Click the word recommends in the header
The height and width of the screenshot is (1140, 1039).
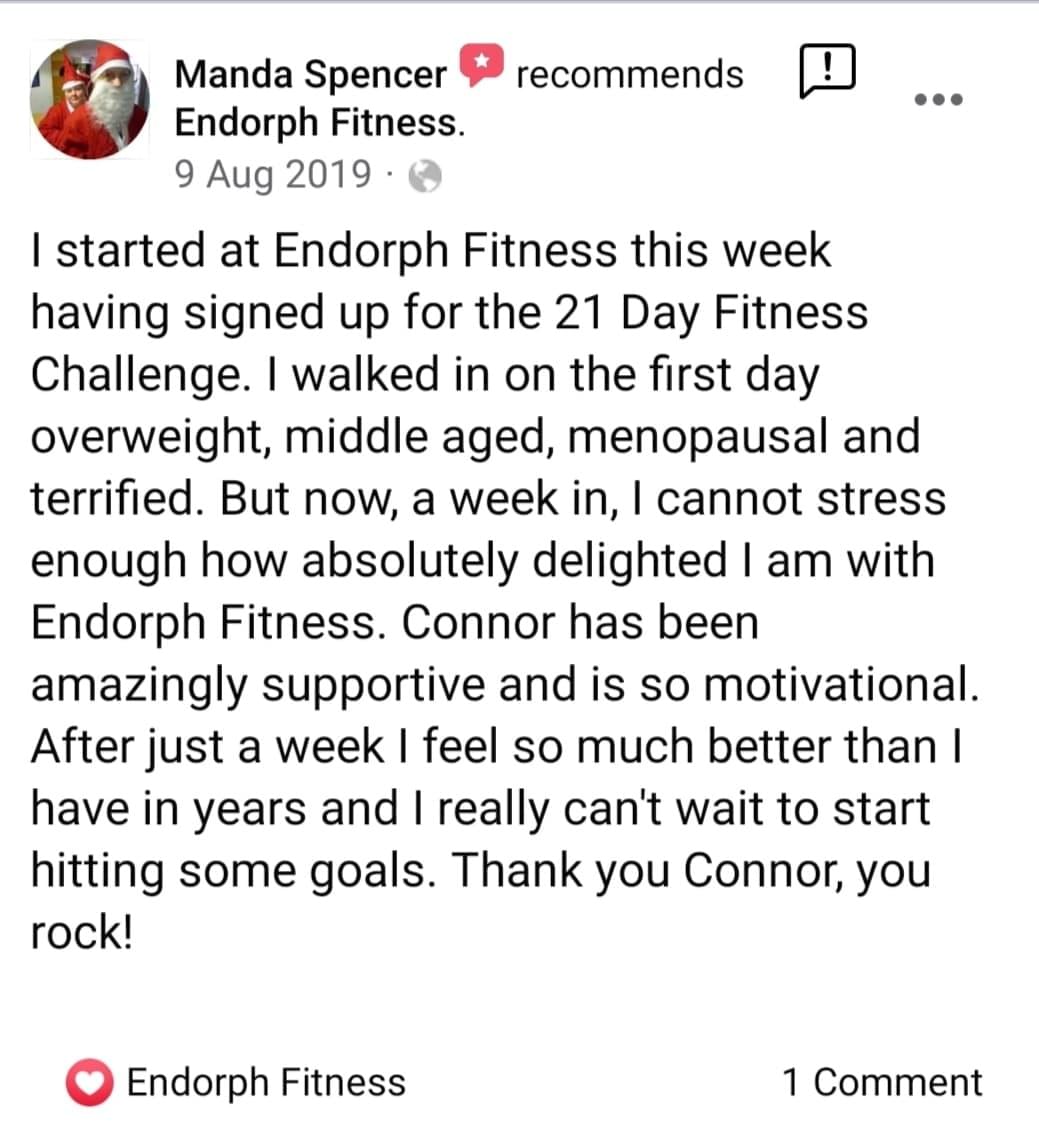click(630, 74)
